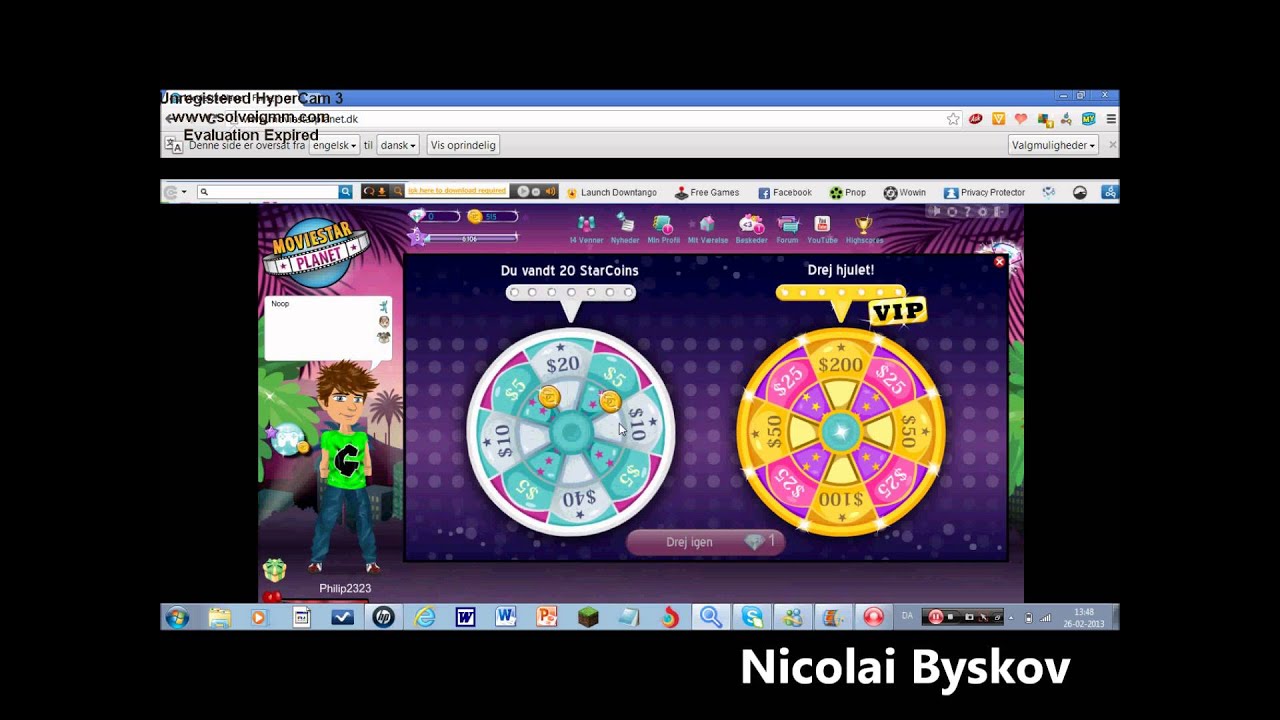Open Beskeder messages icon
This screenshot has height=720, width=1280.
[x=751, y=229]
